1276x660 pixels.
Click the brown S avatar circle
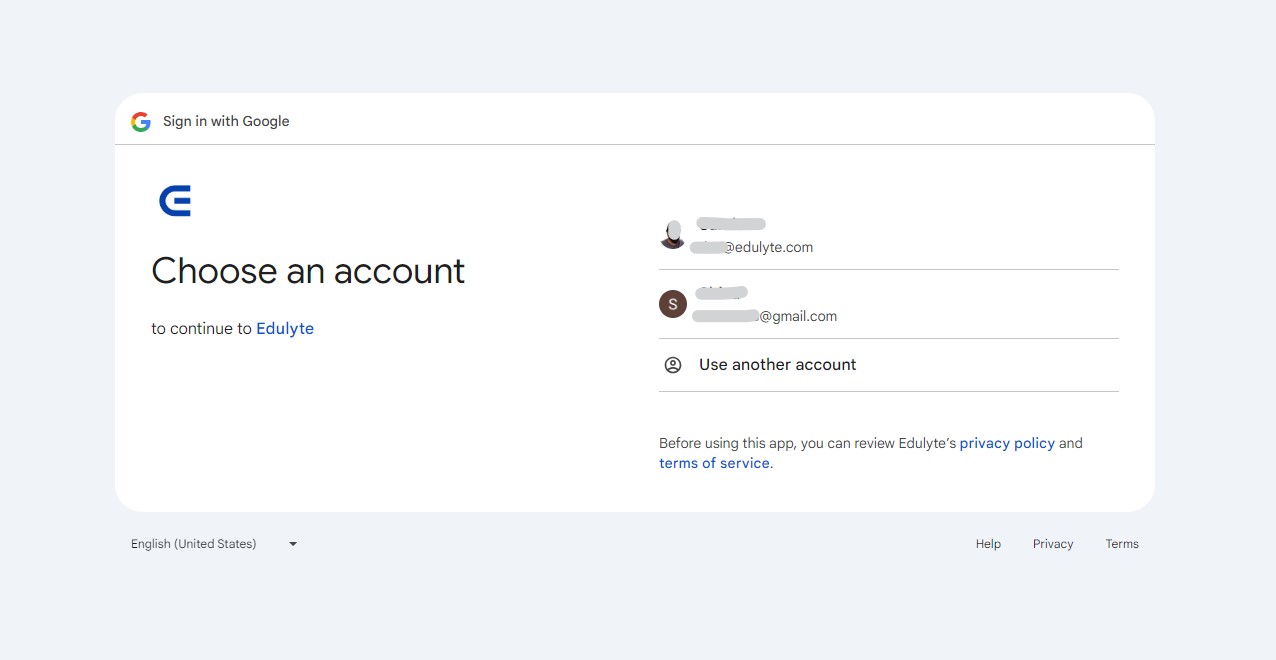click(x=673, y=304)
